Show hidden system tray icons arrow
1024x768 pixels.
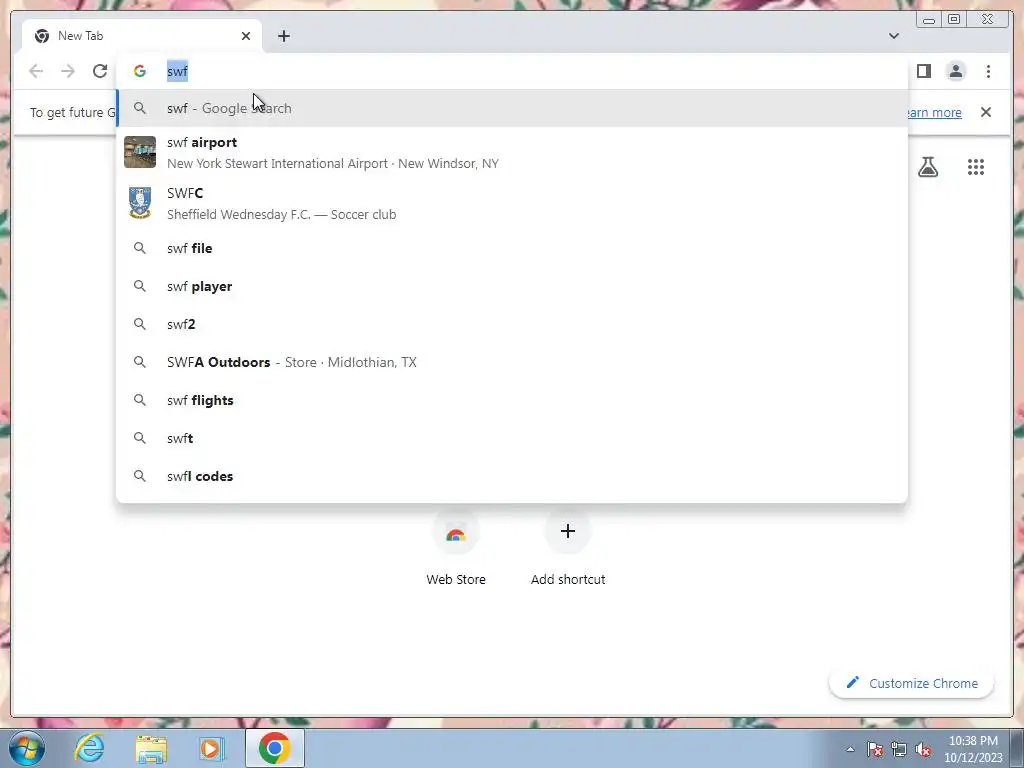(850, 749)
